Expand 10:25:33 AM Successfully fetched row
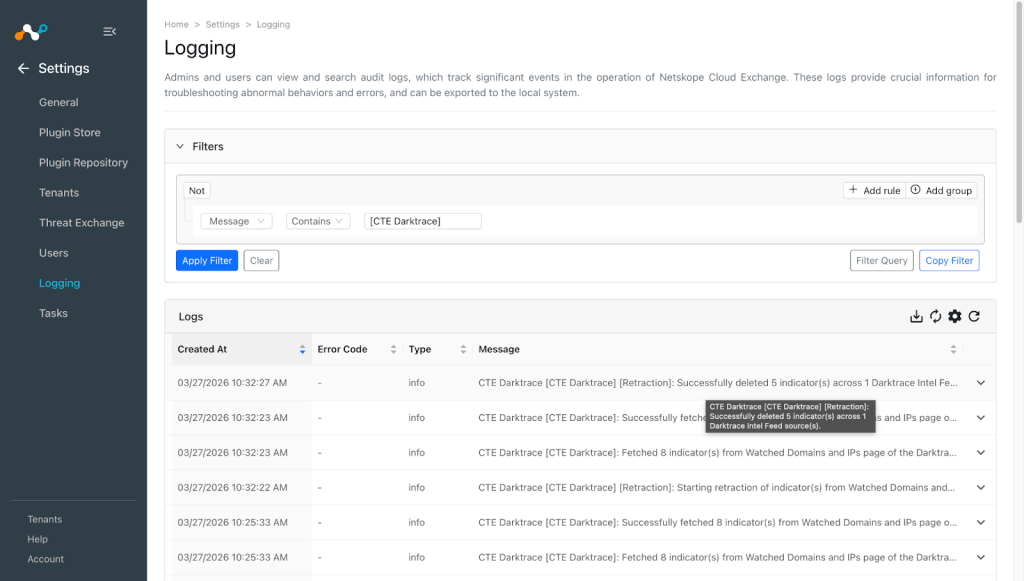 click(981, 522)
